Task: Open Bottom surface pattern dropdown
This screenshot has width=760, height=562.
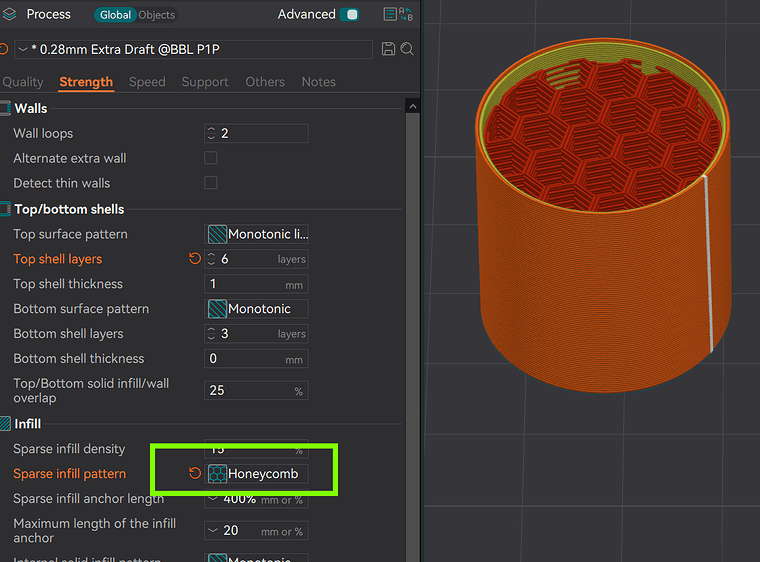Action: 256,309
